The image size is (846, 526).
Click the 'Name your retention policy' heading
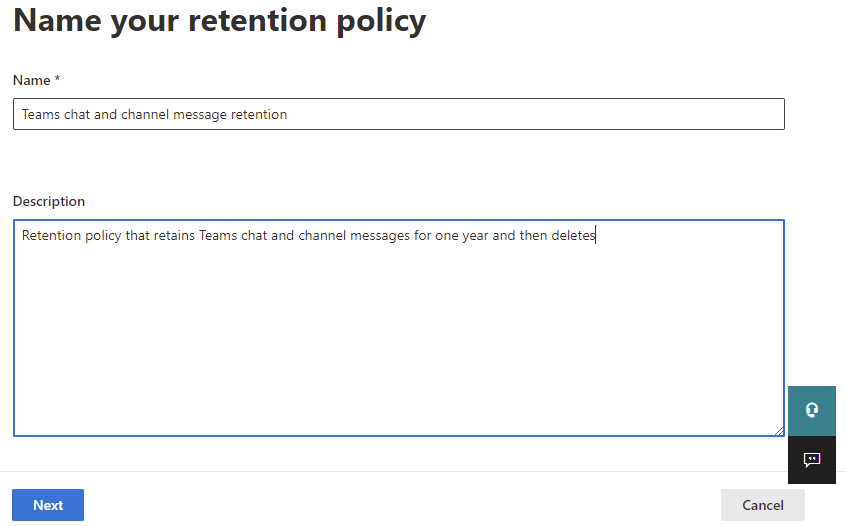point(219,20)
